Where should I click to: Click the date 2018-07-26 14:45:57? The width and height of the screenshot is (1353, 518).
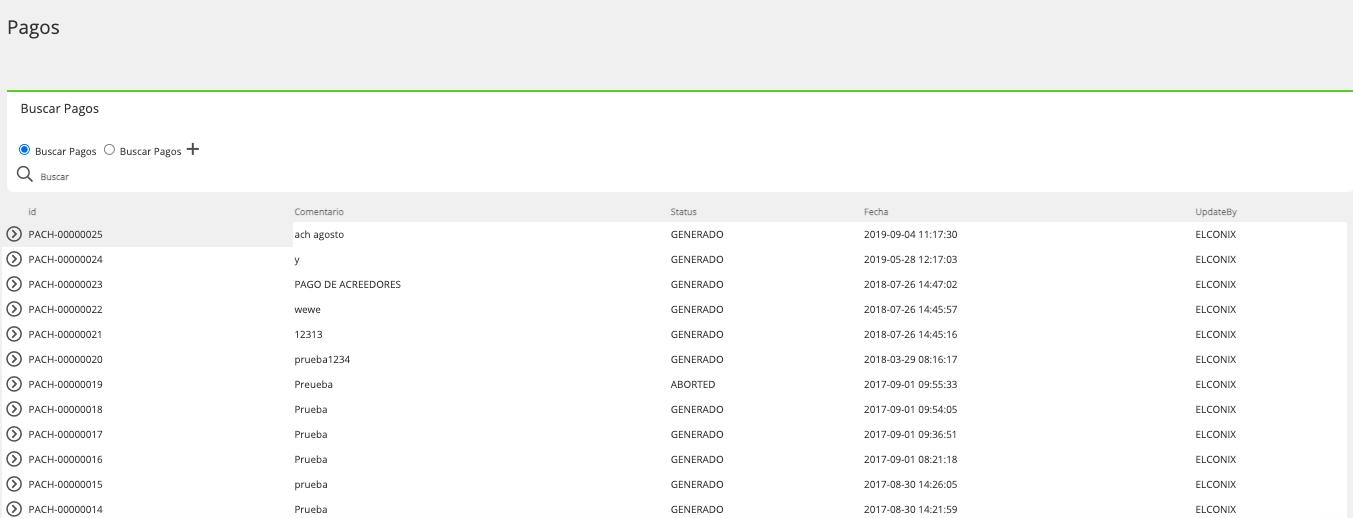click(911, 309)
